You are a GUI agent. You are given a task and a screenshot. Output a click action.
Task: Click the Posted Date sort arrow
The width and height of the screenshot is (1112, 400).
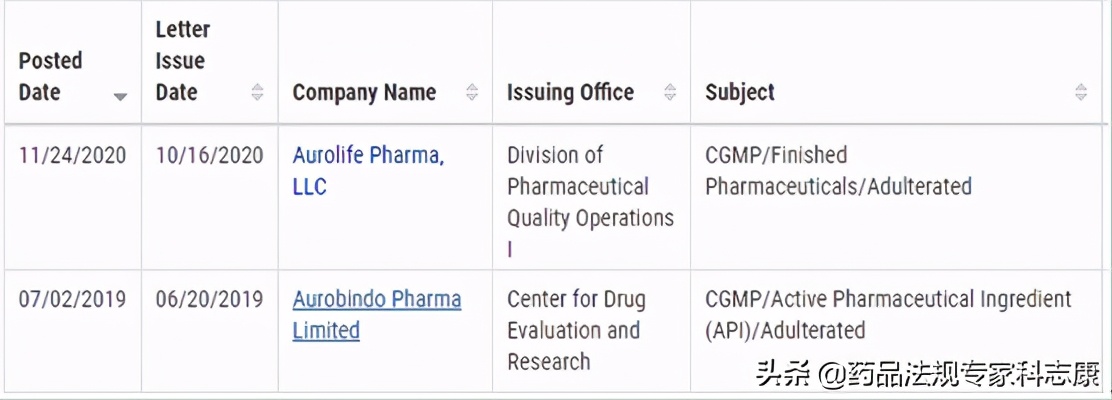[120, 97]
